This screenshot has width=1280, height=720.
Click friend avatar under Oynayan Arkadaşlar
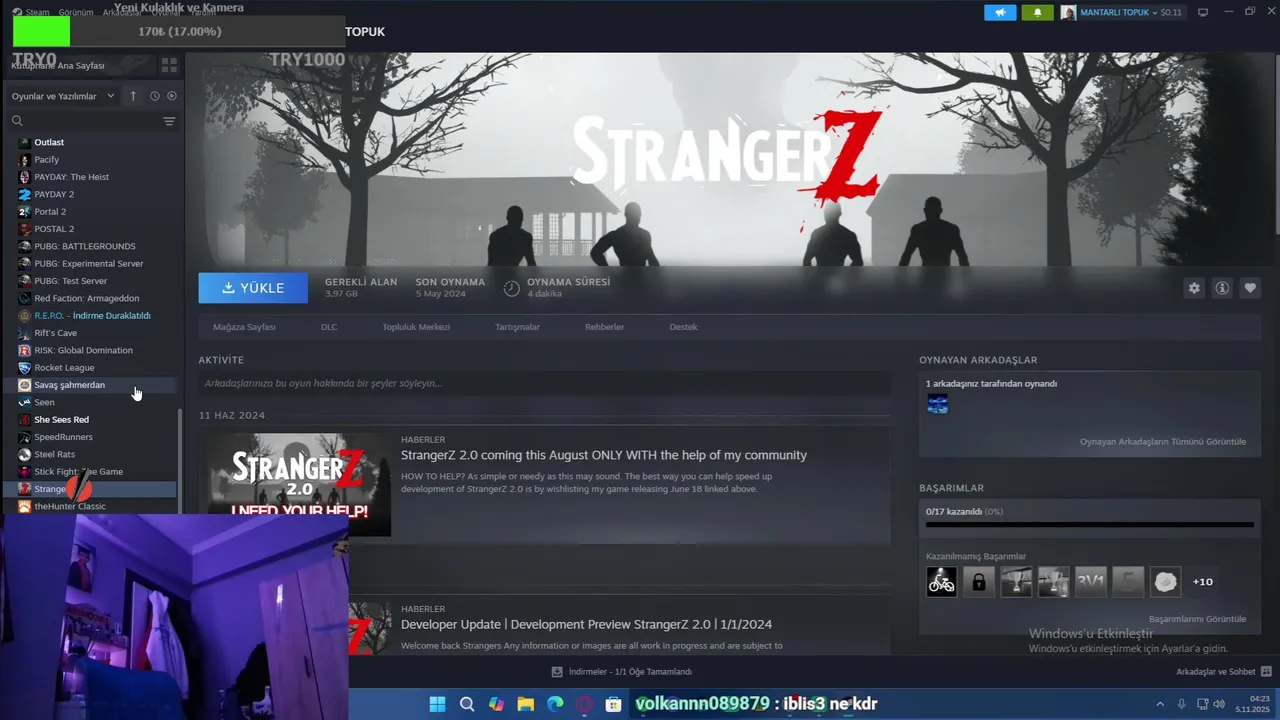[x=937, y=403]
